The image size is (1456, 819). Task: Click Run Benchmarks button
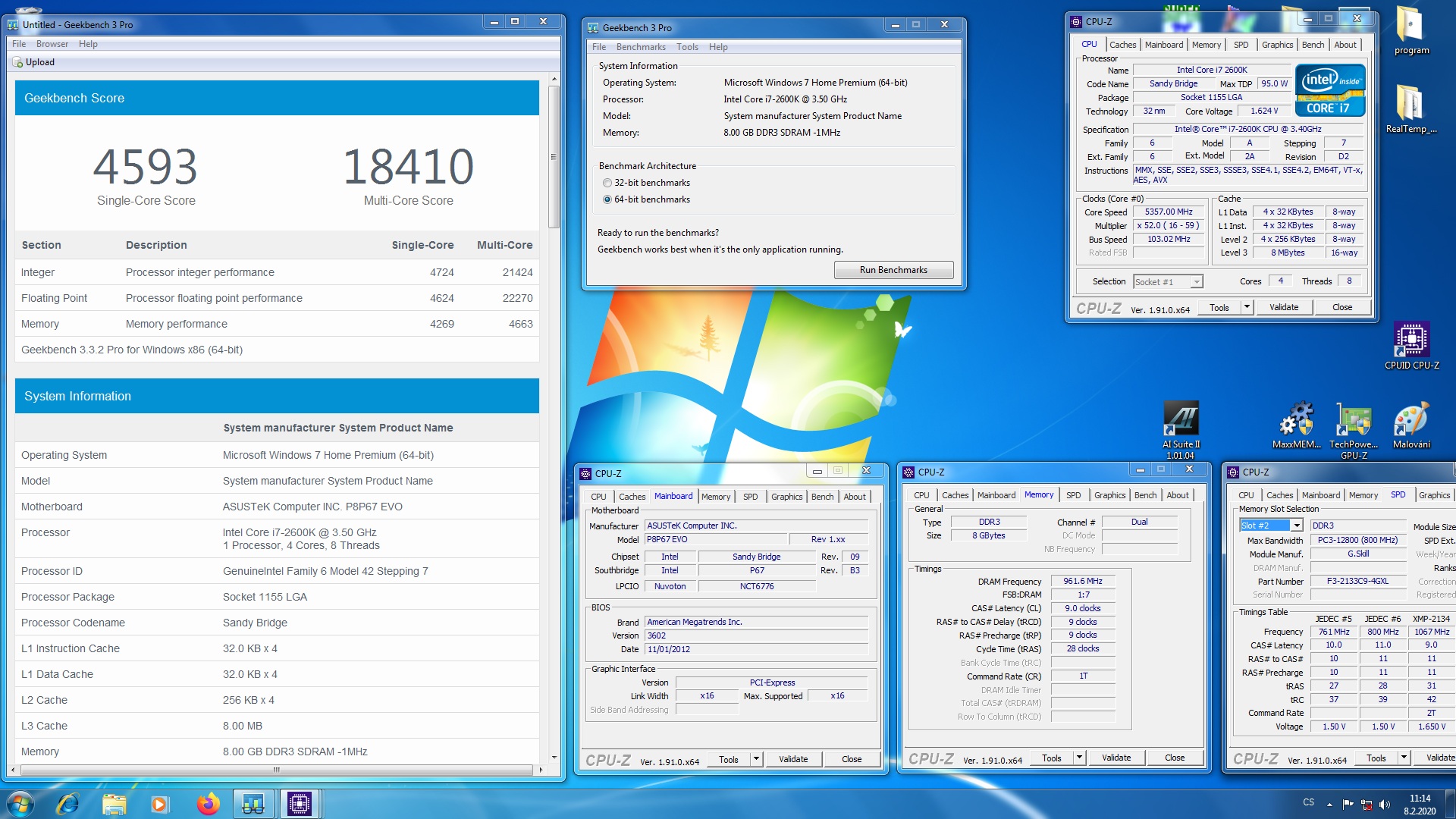[893, 270]
